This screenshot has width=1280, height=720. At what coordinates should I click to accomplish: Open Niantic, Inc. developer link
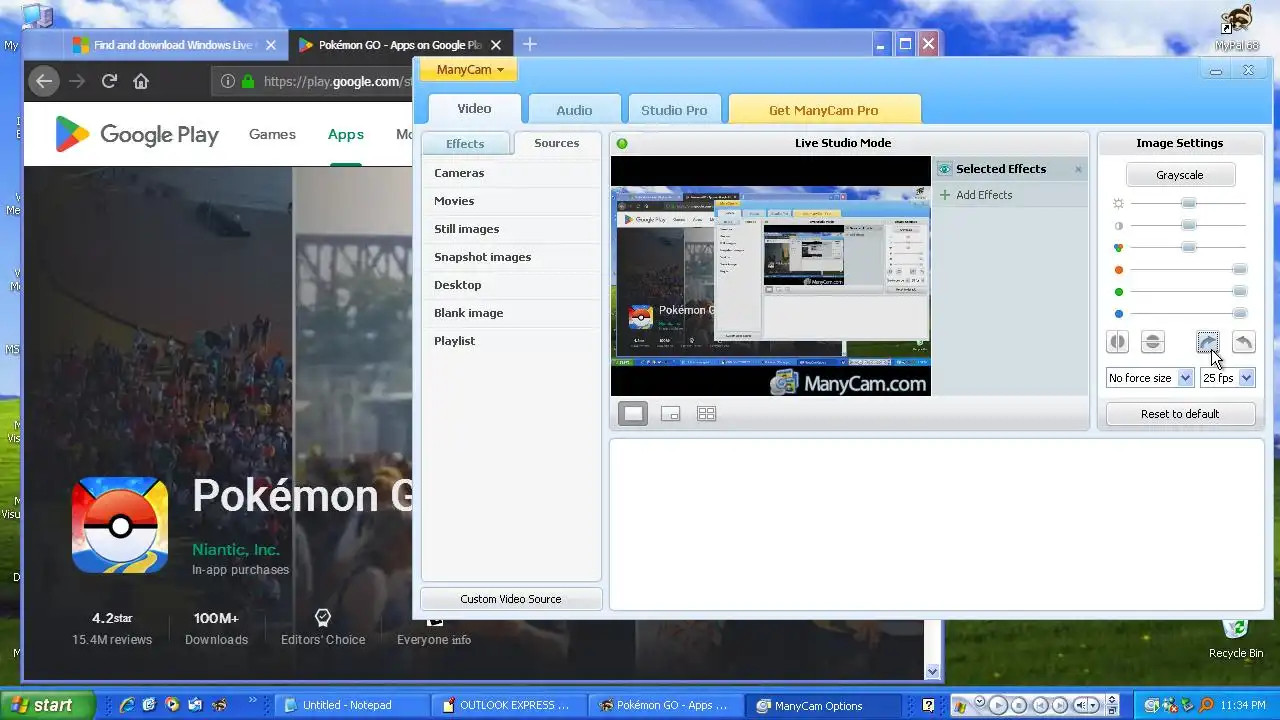[236, 550]
